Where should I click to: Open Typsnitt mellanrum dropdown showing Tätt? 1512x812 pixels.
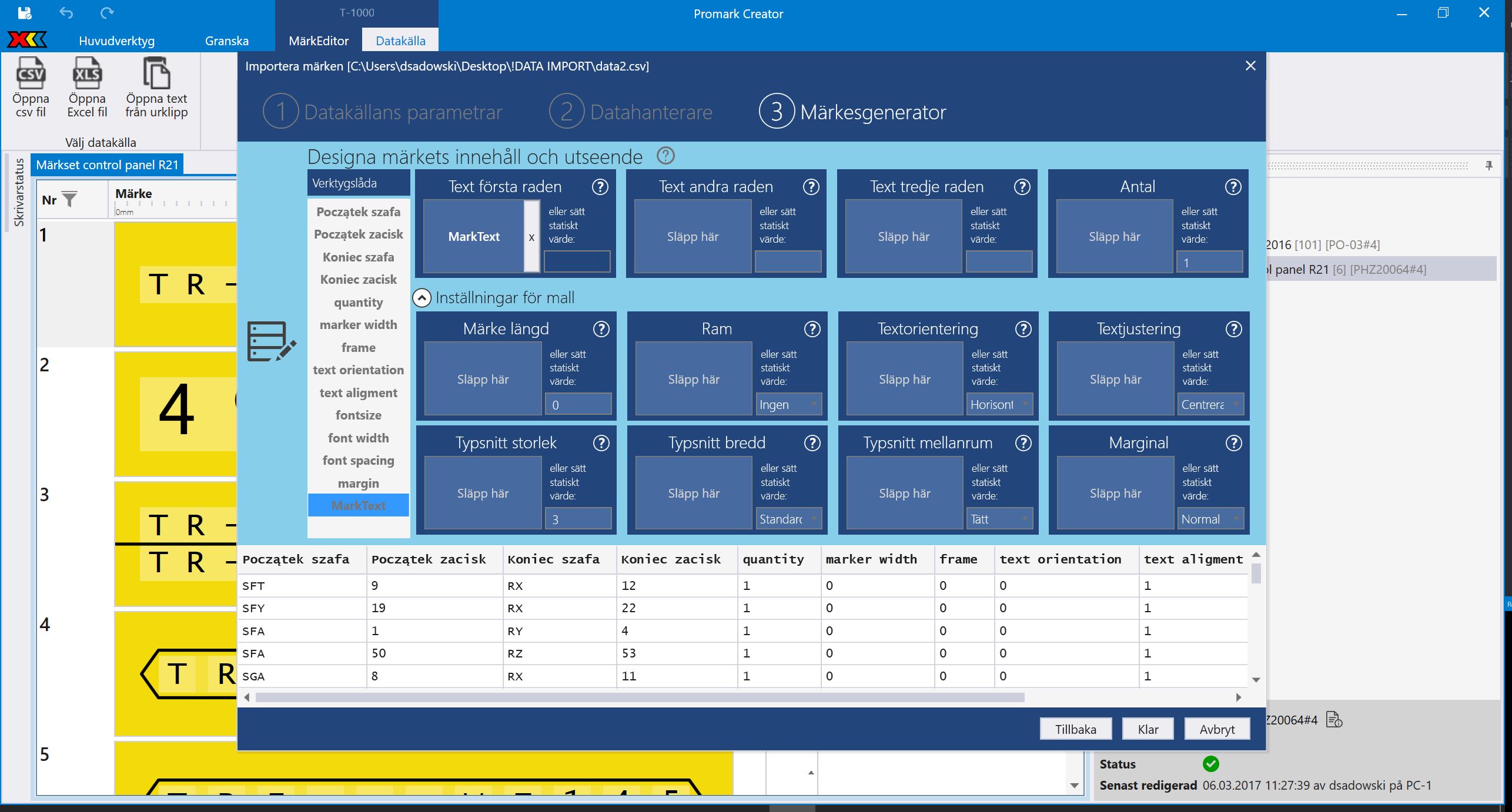[999, 519]
